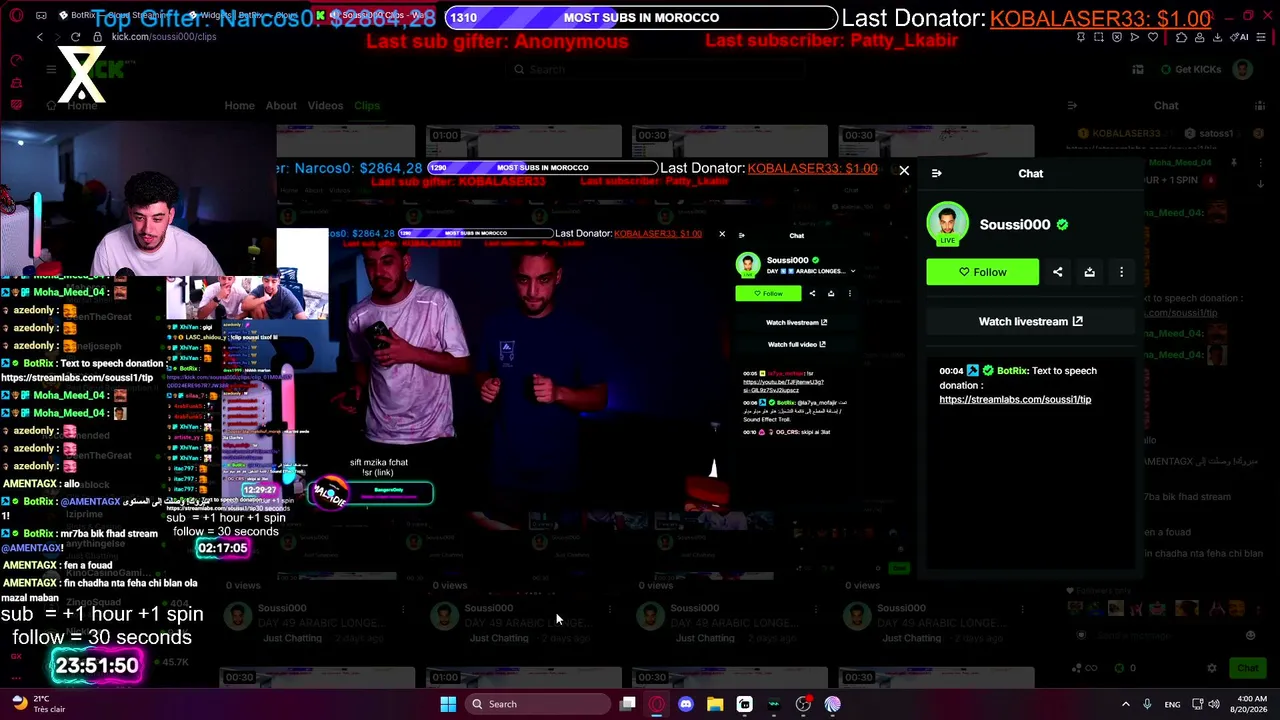
Task: Click the small Follow button in nested clip
Action: coord(768,293)
